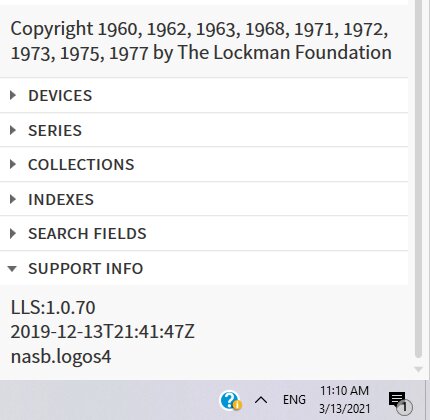Click the DEVICES section heading
The height and width of the screenshot is (420, 430).
(60, 96)
